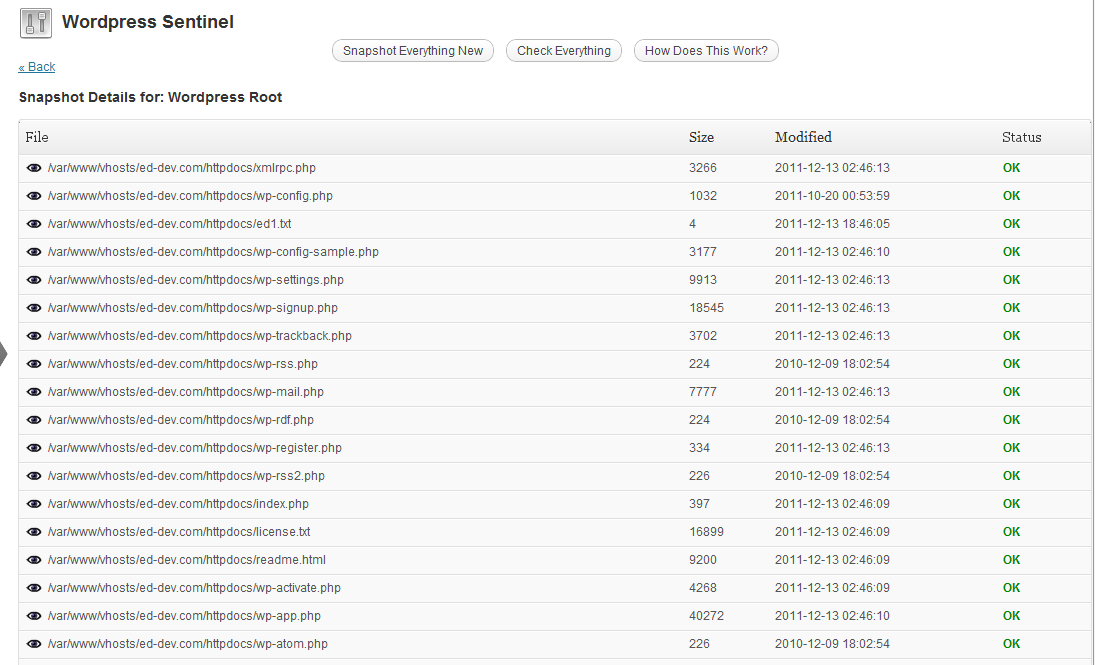Image resolution: width=1095 pixels, height=665 pixels.
Task: Click the File column header
Action: click(x=37, y=137)
